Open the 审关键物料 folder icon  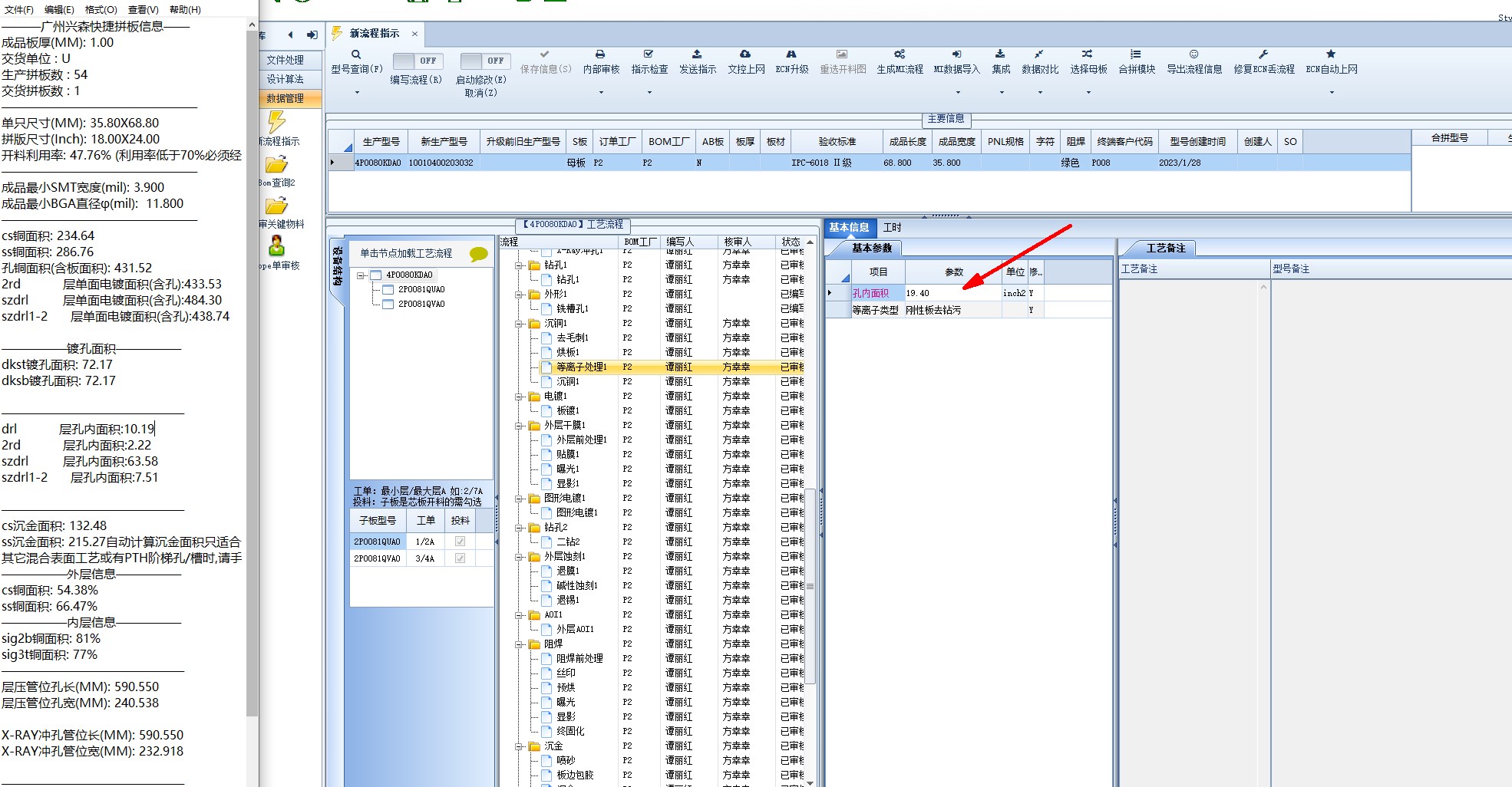click(x=276, y=206)
